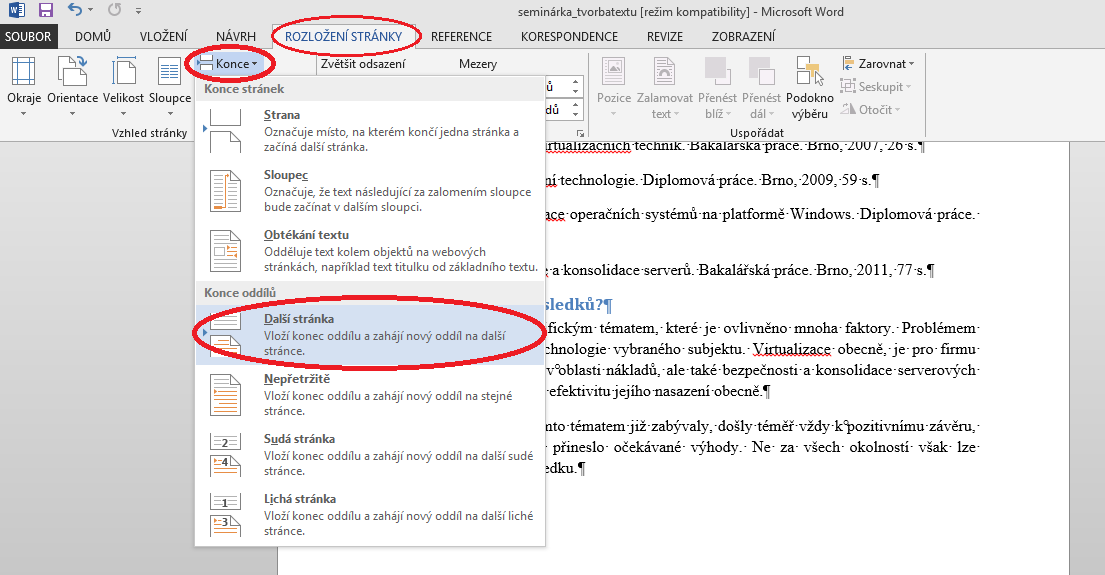Expand the Zarovnat align dropdown
1105x575 pixels.
tap(879, 64)
